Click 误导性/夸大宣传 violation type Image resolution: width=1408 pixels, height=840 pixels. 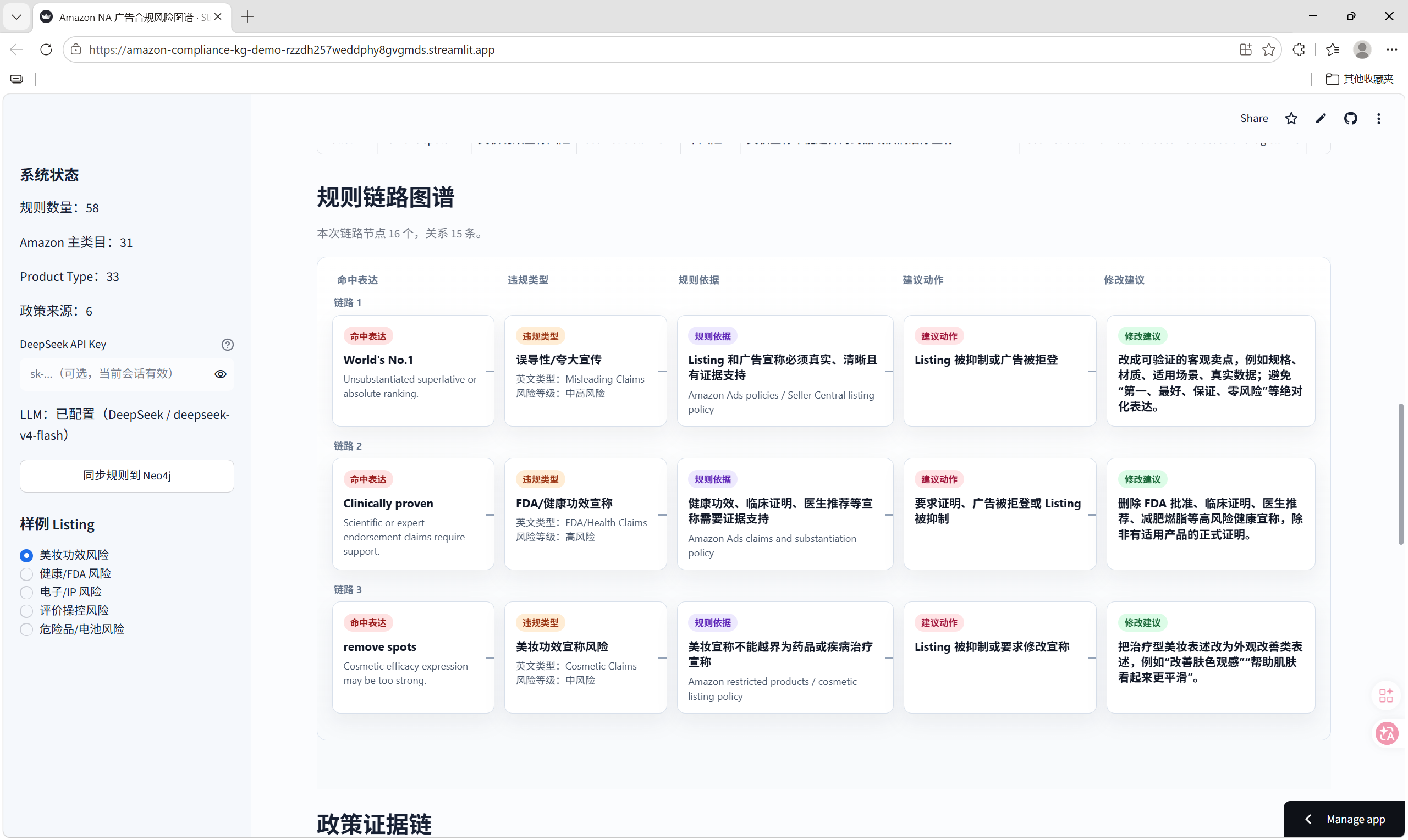click(x=559, y=360)
